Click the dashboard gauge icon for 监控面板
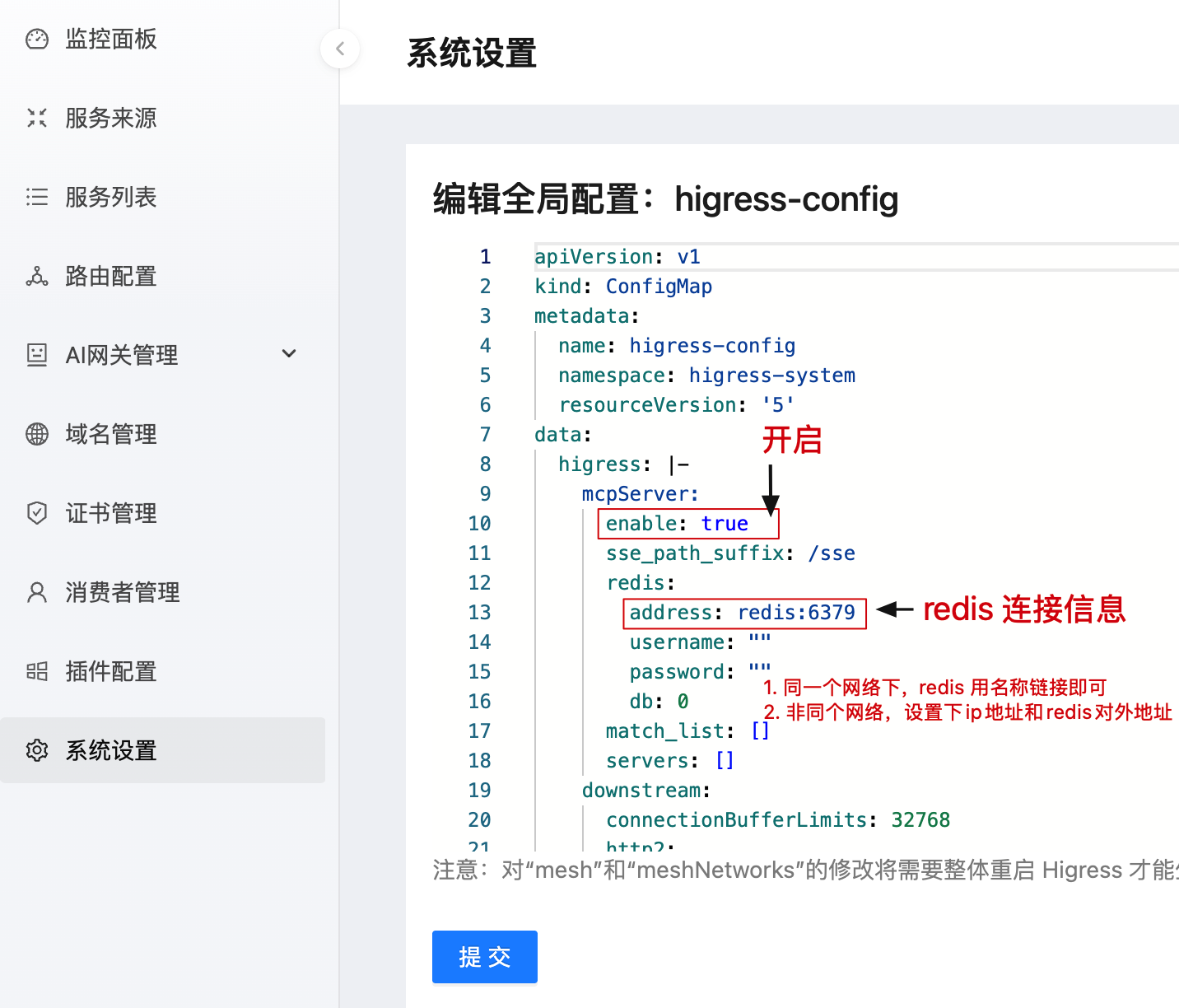1179x1008 pixels. click(x=37, y=39)
